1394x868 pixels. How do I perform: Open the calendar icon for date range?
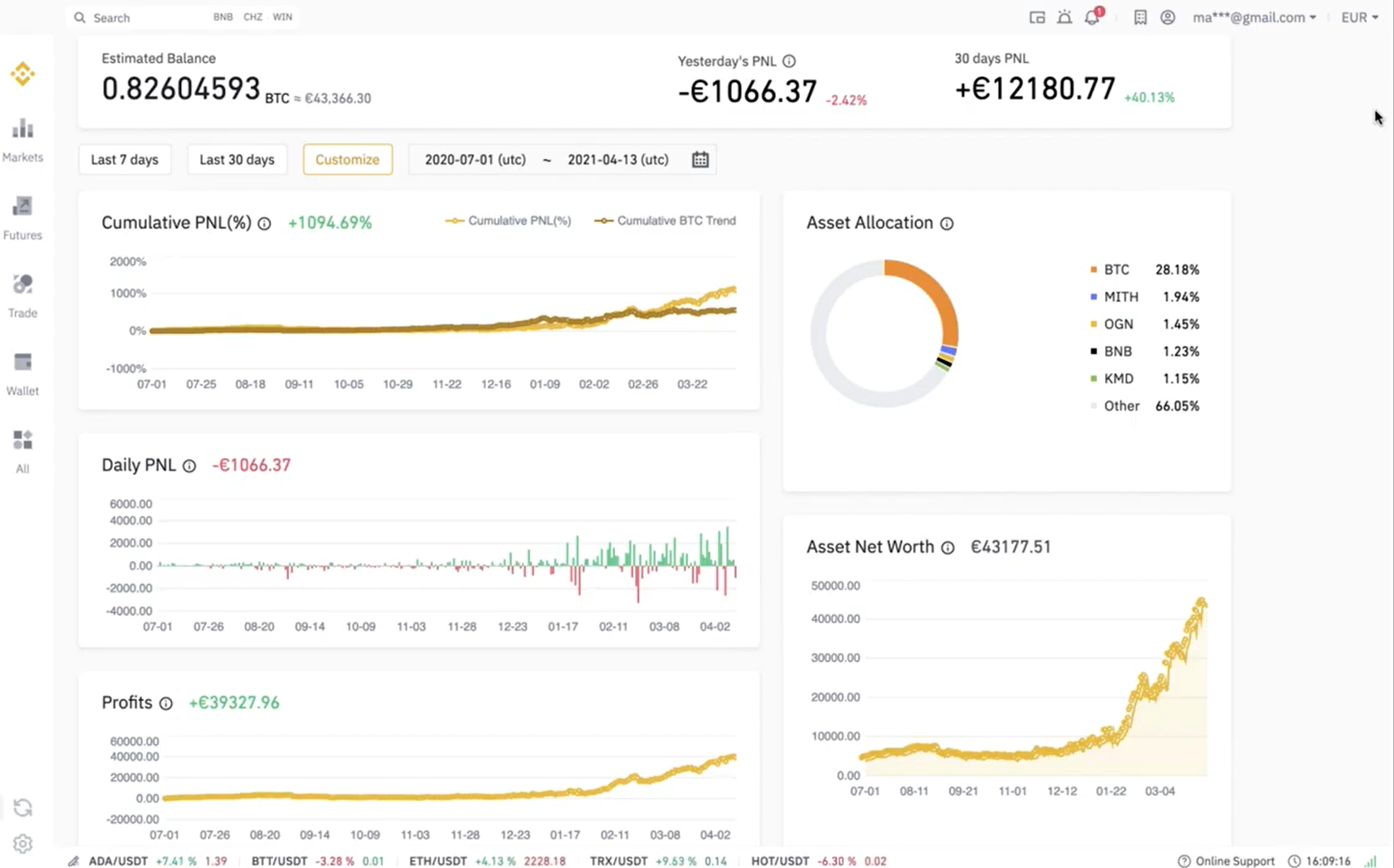(699, 159)
